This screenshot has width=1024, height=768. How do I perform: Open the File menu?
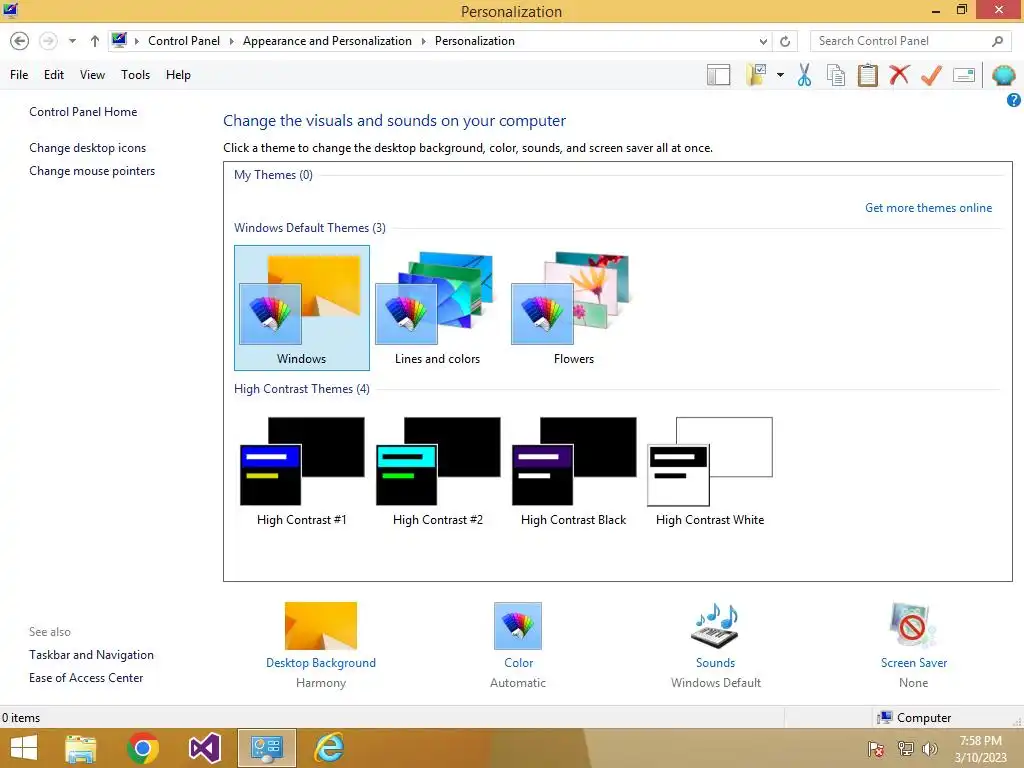(x=19, y=75)
